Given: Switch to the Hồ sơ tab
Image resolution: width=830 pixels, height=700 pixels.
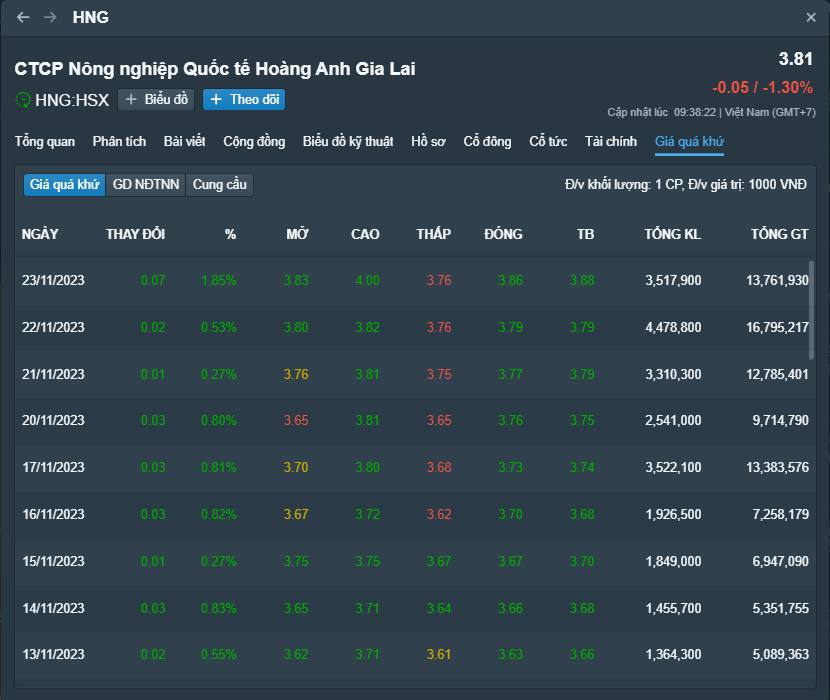Looking at the screenshot, I should (x=428, y=141).
